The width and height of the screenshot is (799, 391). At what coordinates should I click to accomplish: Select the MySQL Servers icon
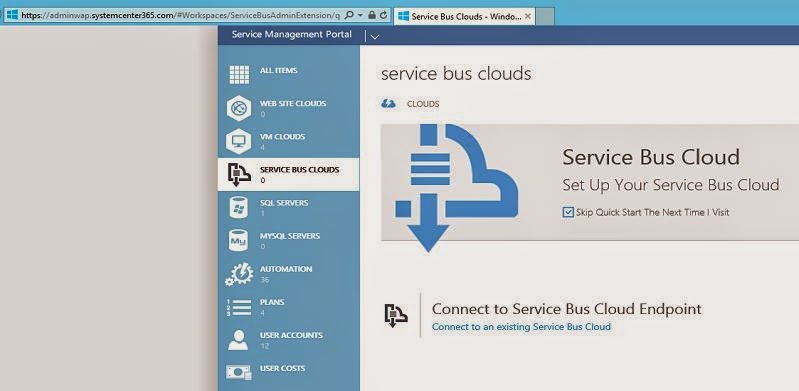tap(238, 240)
